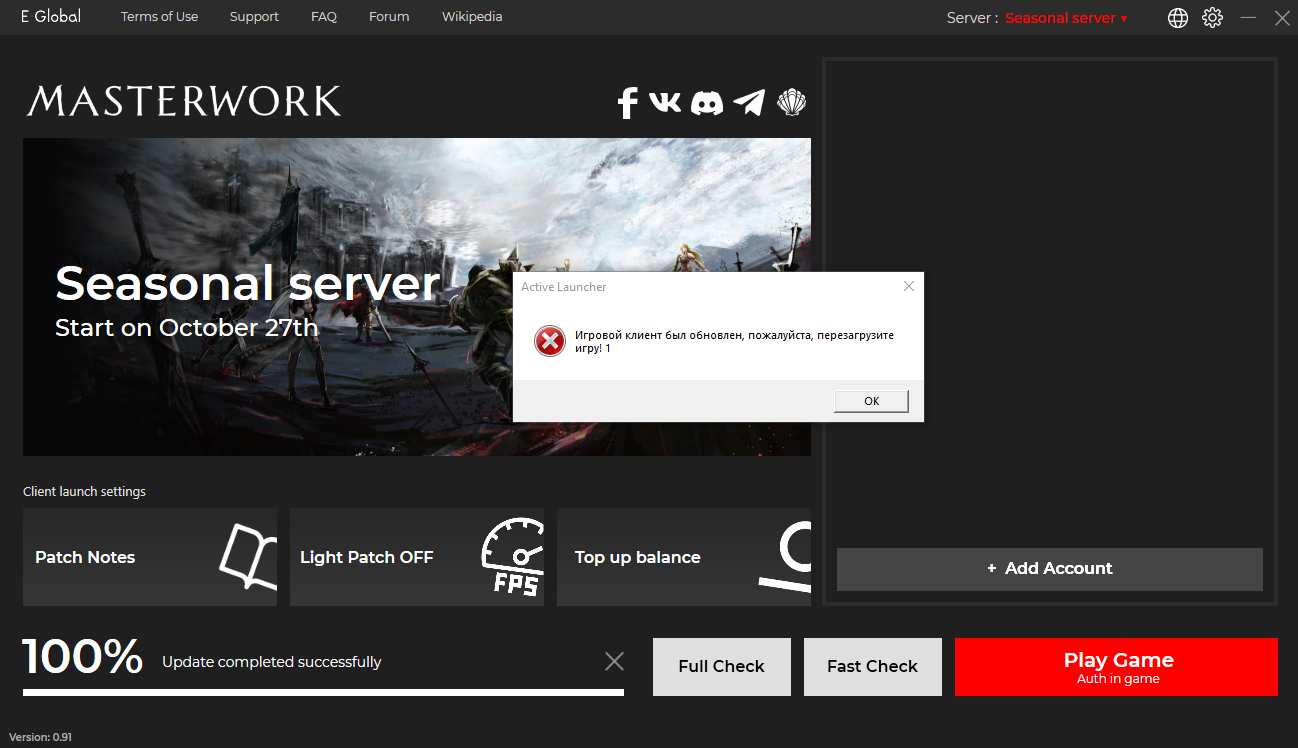Click 'Start on October 27th' banner text
1298x748 pixels.
(186, 327)
